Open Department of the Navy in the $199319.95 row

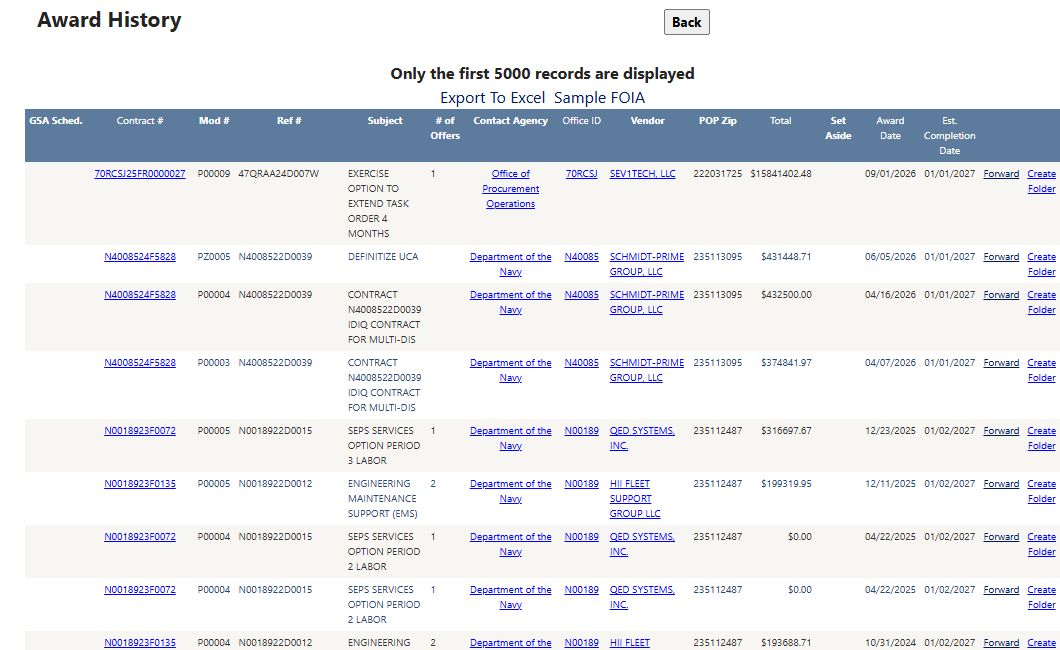510,491
